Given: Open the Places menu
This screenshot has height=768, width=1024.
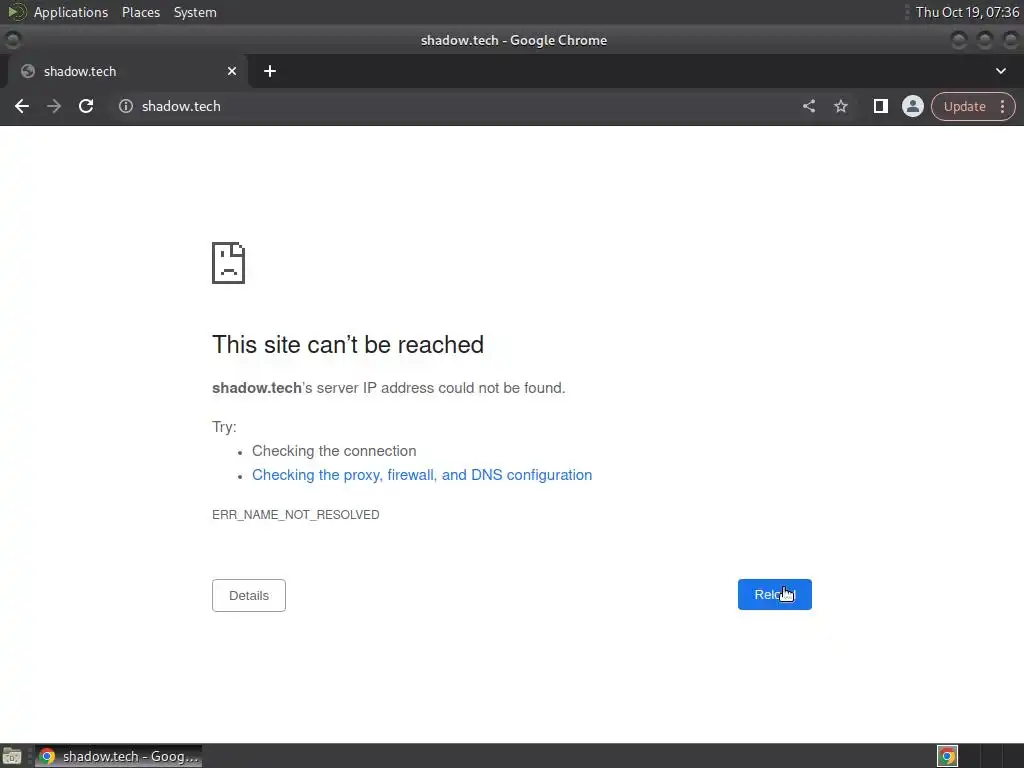Looking at the screenshot, I should click(140, 12).
